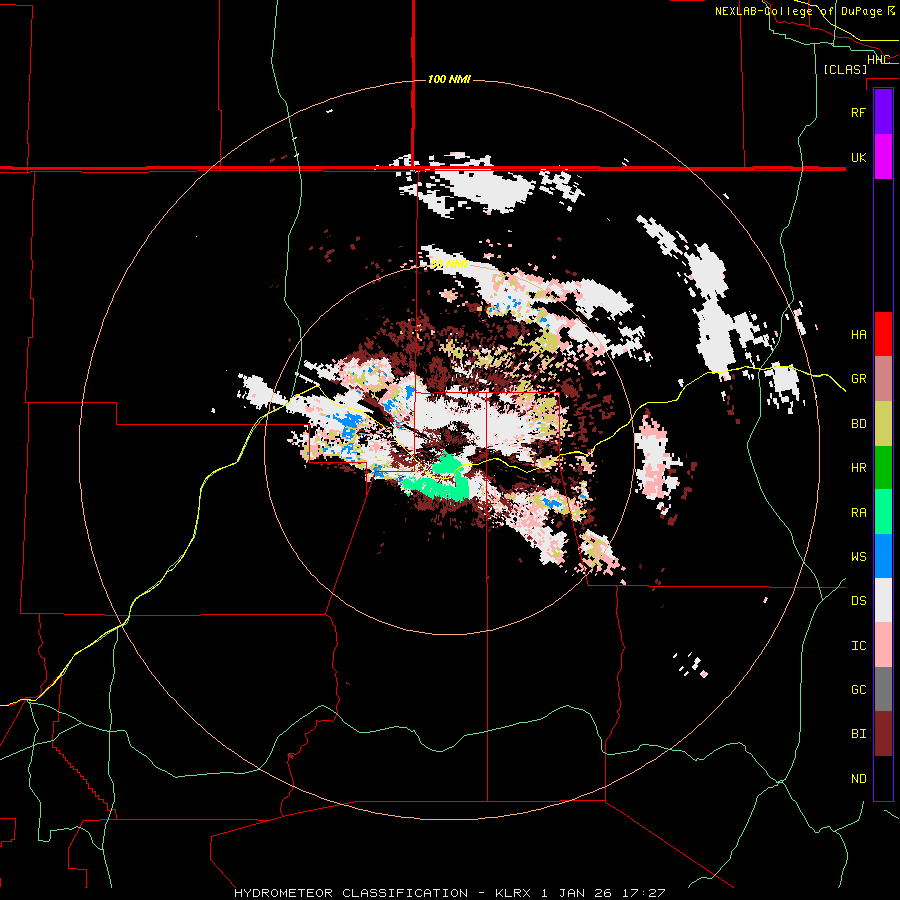
Task: Click the magenta UK legend color swatch
Action: pos(883,157)
